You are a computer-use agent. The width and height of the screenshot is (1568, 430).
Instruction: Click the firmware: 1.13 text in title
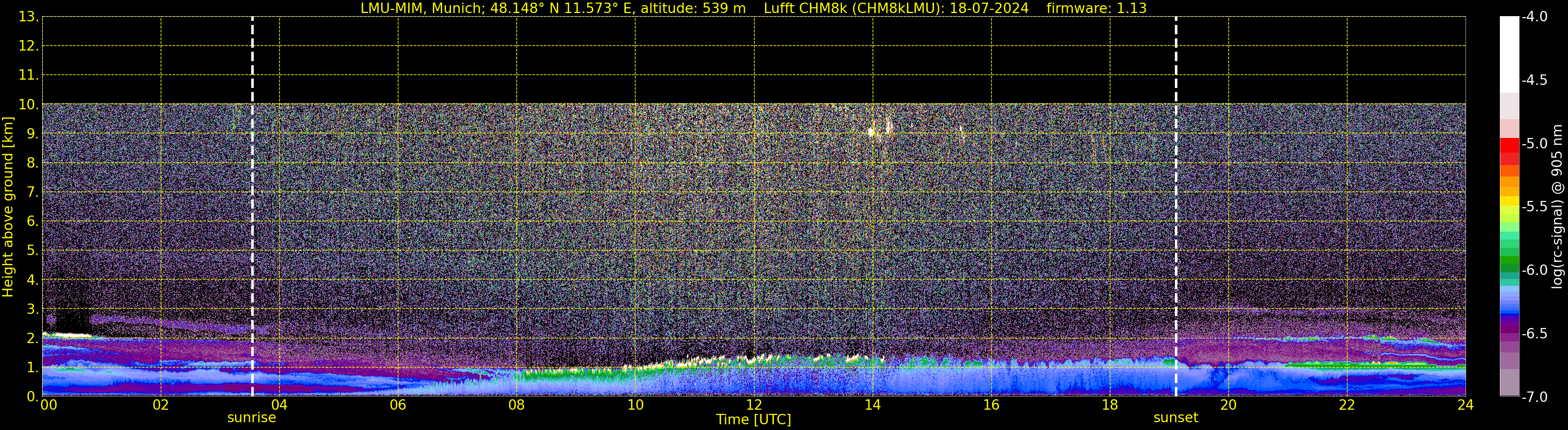point(1096,8)
